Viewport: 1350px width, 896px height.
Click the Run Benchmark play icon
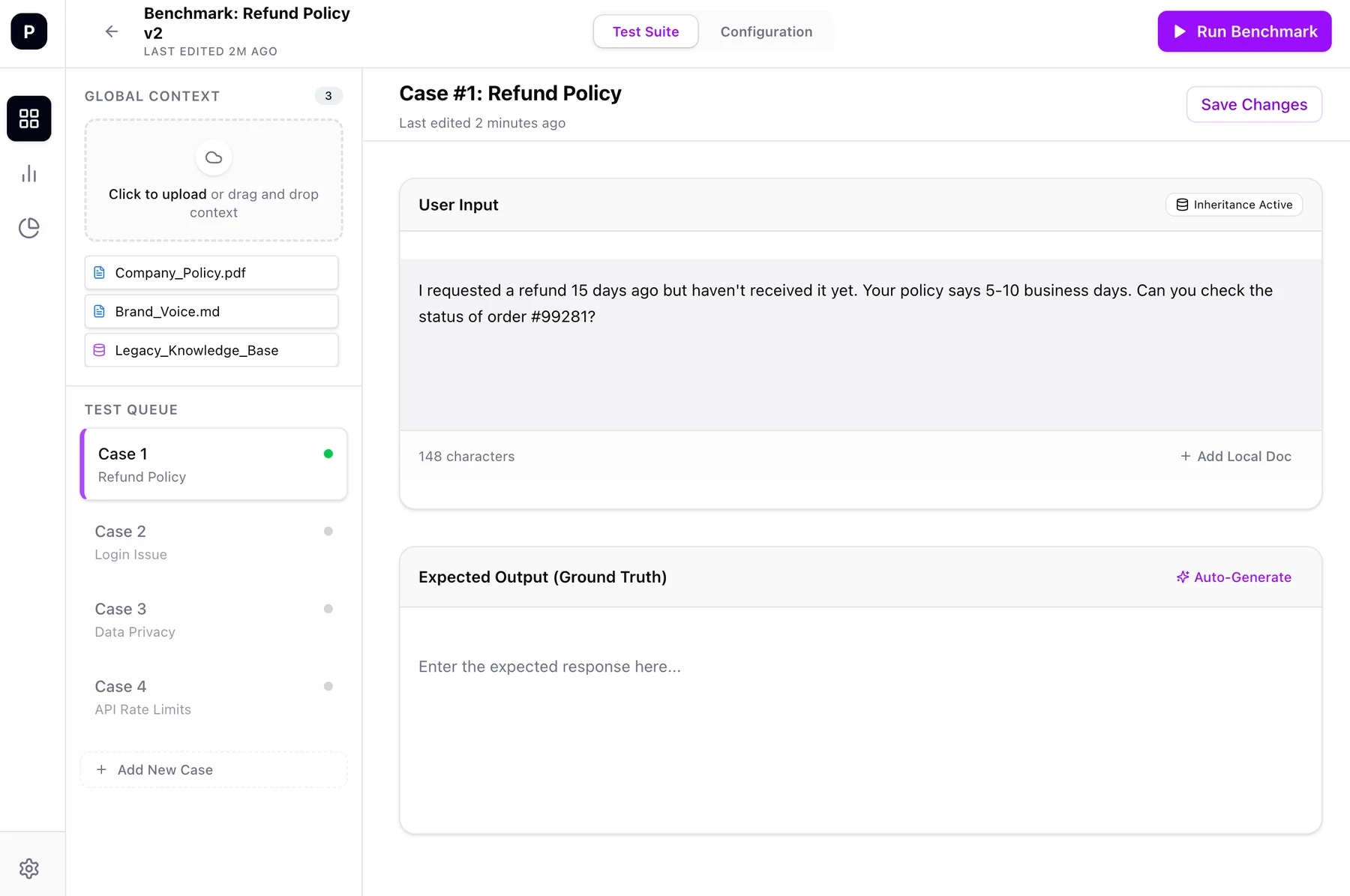pyautogui.click(x=1180, y=31)
